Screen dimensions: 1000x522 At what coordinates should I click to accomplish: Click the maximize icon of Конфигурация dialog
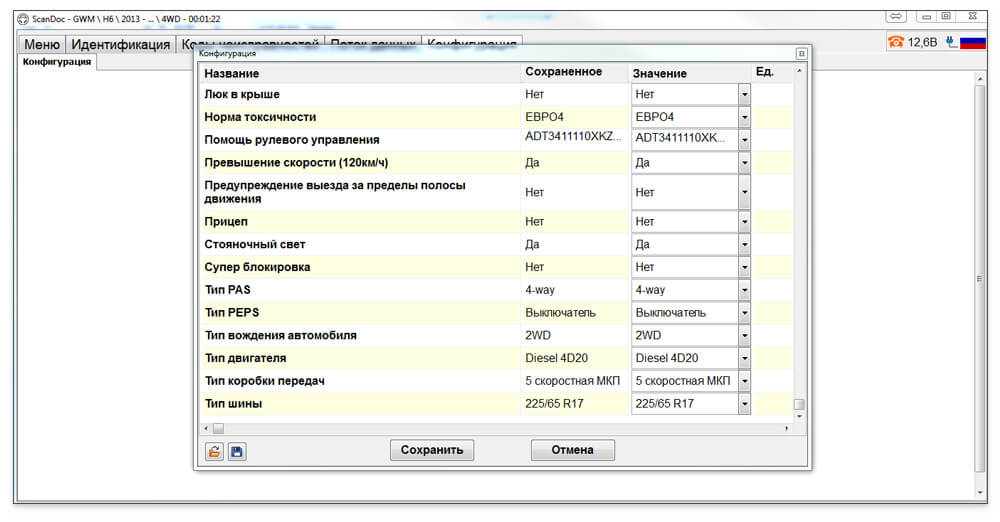coord(802,54)
